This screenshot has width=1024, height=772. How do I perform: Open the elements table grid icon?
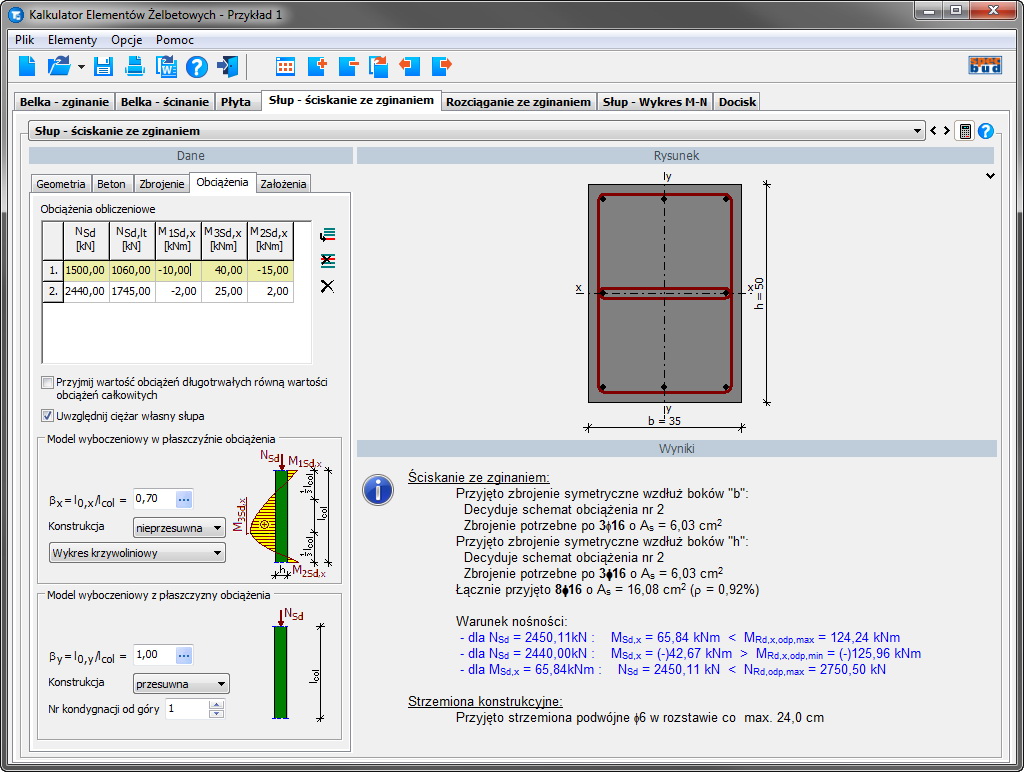(285, 66)
